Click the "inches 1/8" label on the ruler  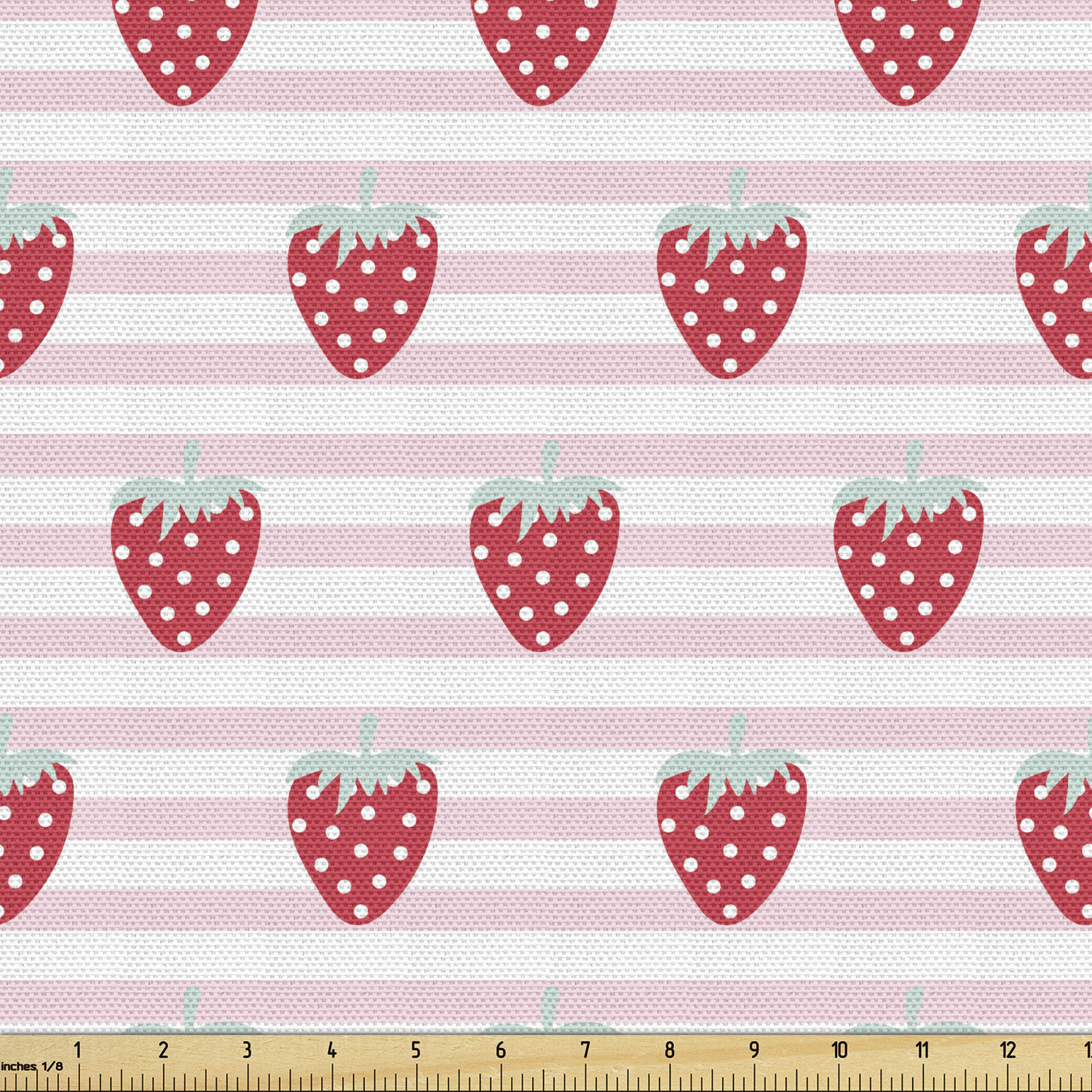pos(32,1067)
